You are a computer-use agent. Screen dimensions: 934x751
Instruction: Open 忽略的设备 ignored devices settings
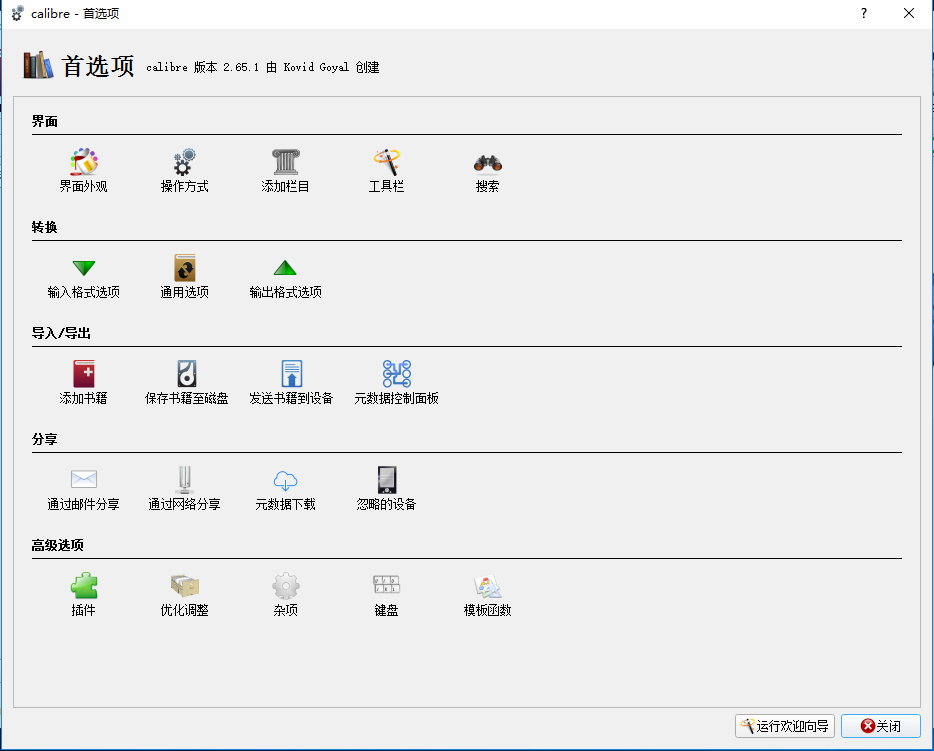386,489
